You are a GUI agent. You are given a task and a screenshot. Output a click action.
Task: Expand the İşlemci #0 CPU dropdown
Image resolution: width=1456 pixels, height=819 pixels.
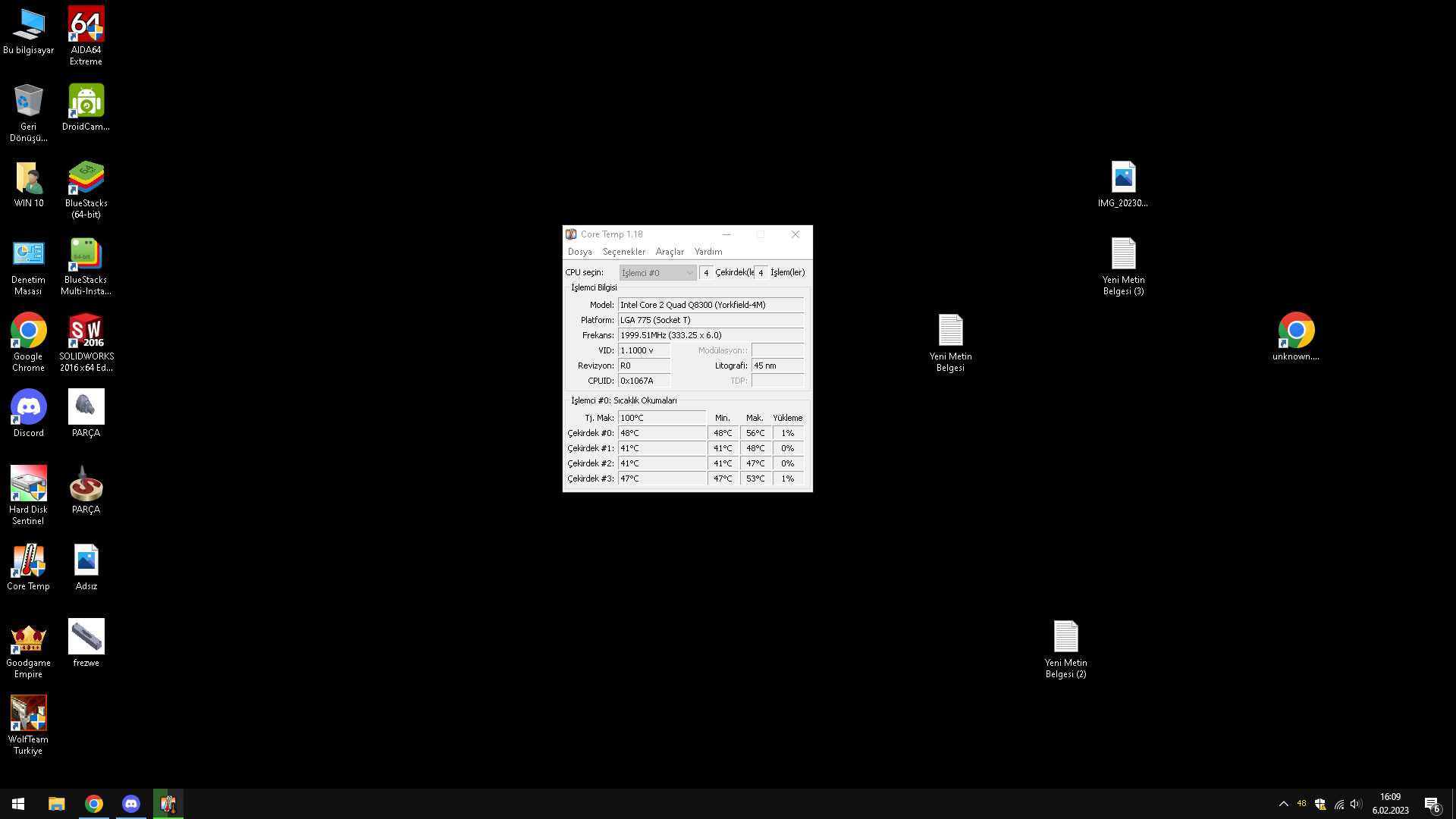tap(657, 273)
